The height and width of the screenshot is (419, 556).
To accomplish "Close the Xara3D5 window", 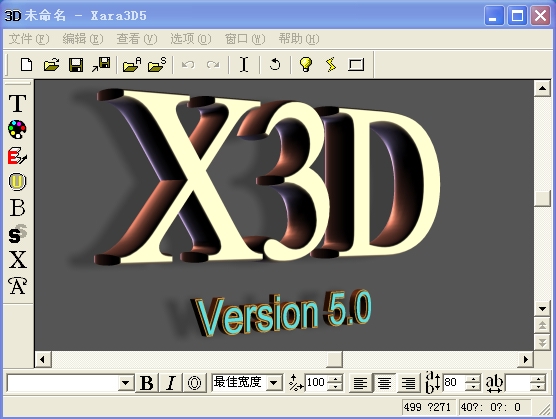I will (x=540, y=16).
